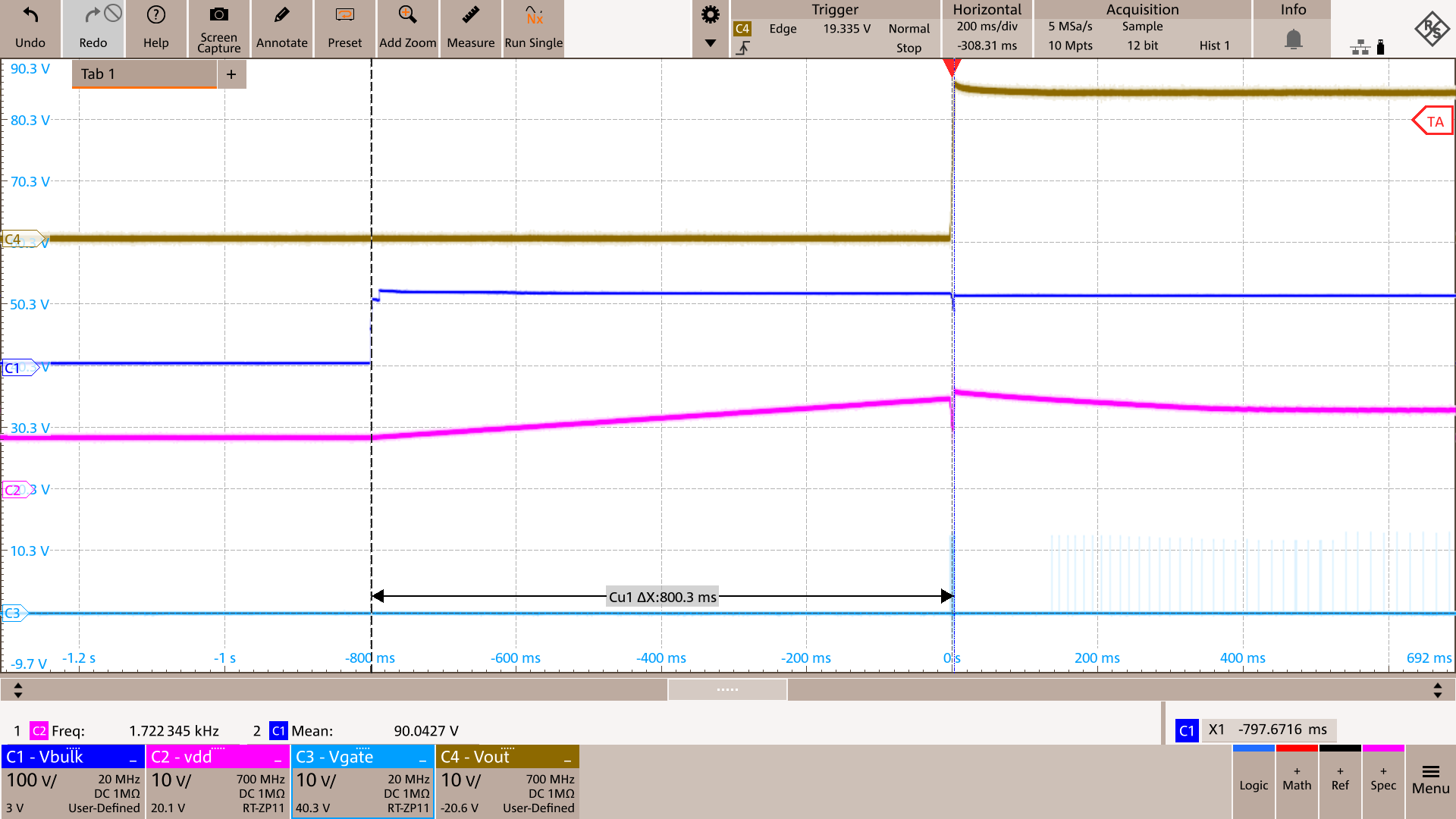Open the Measure tool
The width and height of the screenshot is (1456, 819).
[470, 29]
